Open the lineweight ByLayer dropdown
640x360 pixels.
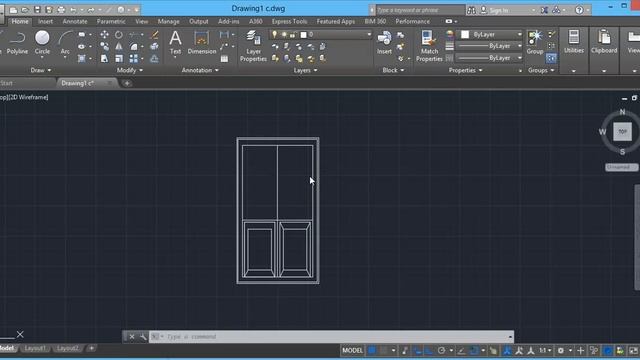(x=489, y=46)
